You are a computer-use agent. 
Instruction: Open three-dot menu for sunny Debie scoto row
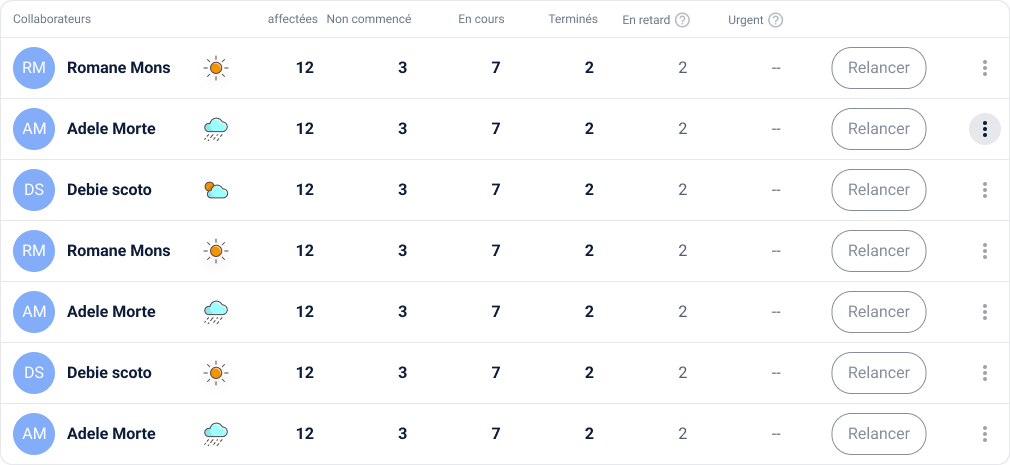(x=985, y=373)
